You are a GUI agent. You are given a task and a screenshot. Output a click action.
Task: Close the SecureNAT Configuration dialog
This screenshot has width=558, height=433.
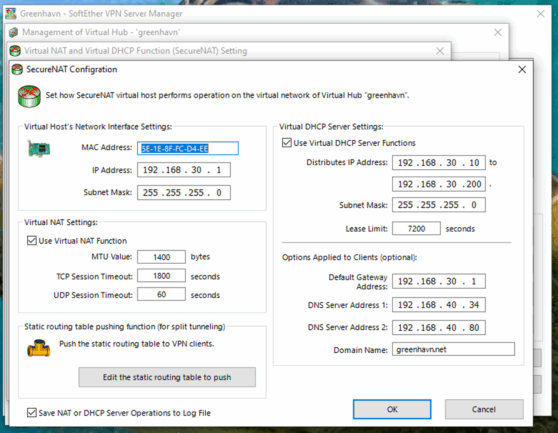(522, 69)
